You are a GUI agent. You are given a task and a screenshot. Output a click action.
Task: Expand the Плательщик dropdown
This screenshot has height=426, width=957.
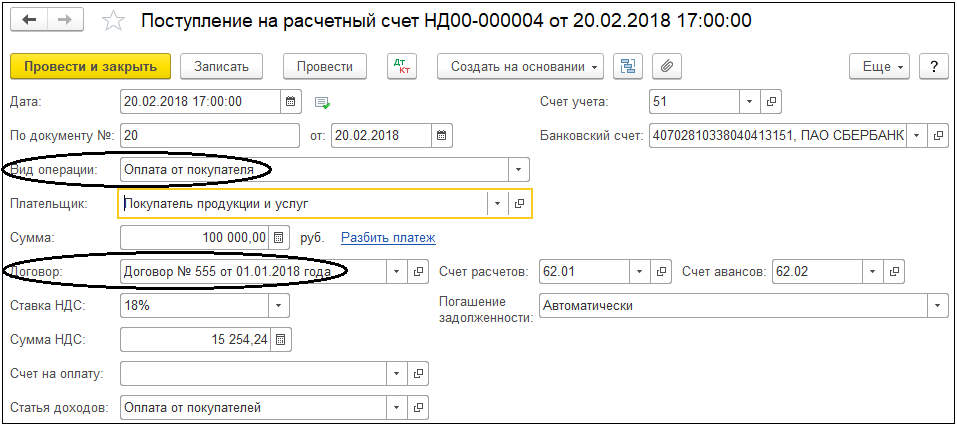498,204
